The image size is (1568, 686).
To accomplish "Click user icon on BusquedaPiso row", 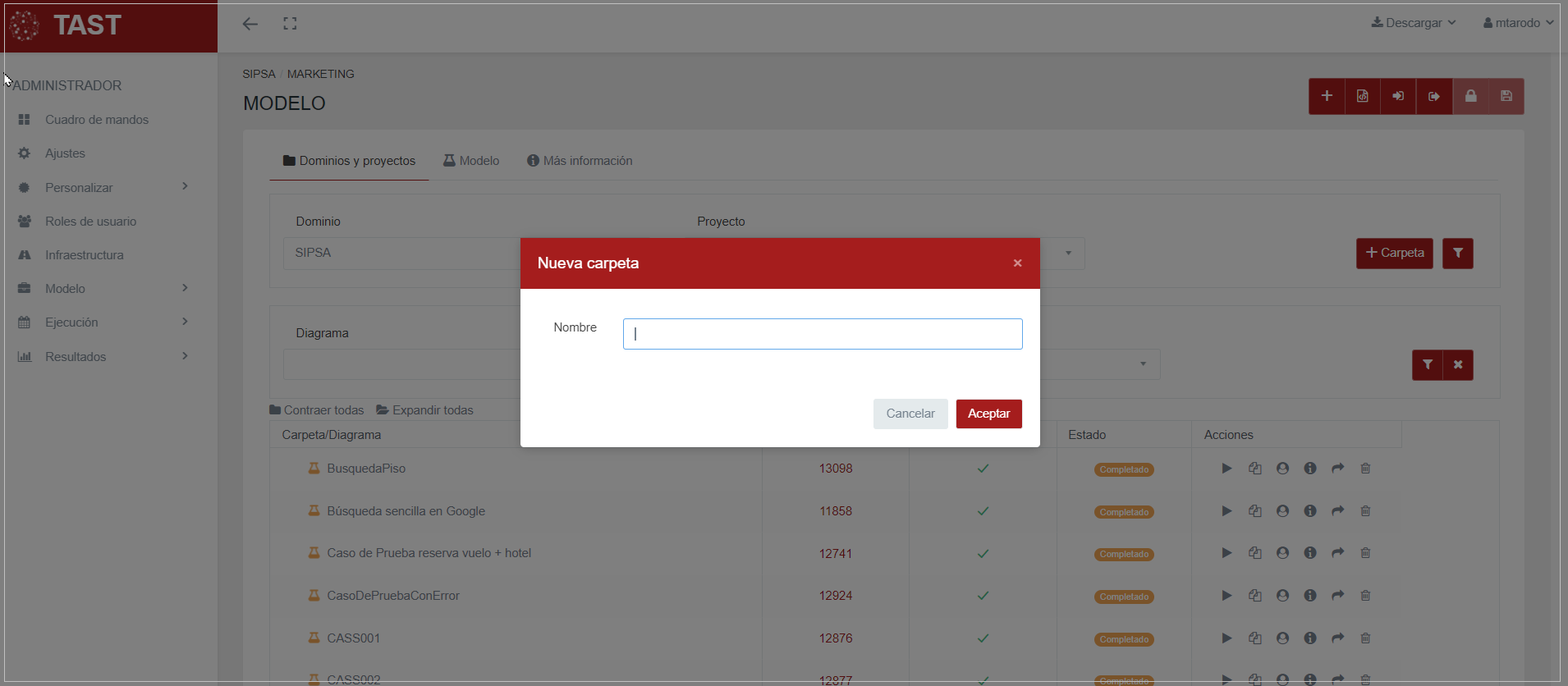I will [x=1282, y=469].
